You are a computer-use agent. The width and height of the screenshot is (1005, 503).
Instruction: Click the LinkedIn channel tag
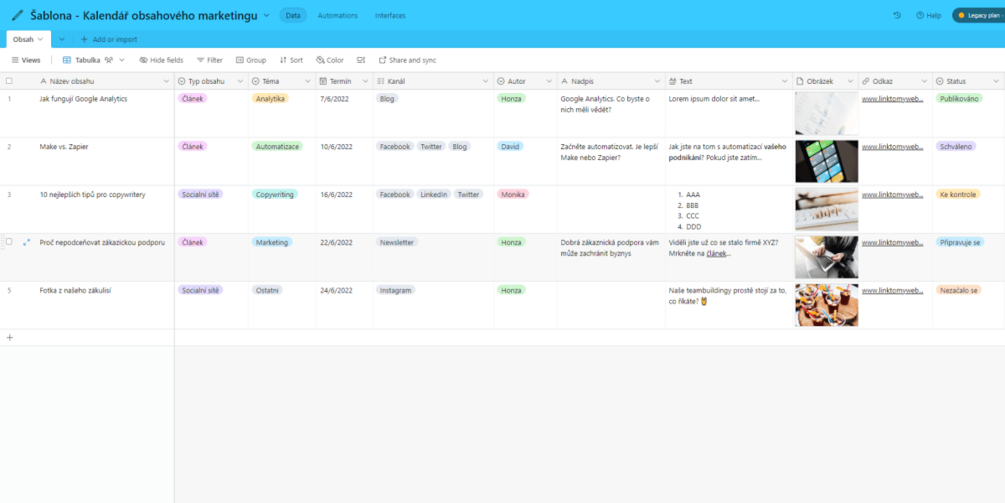tap(434, 194)
